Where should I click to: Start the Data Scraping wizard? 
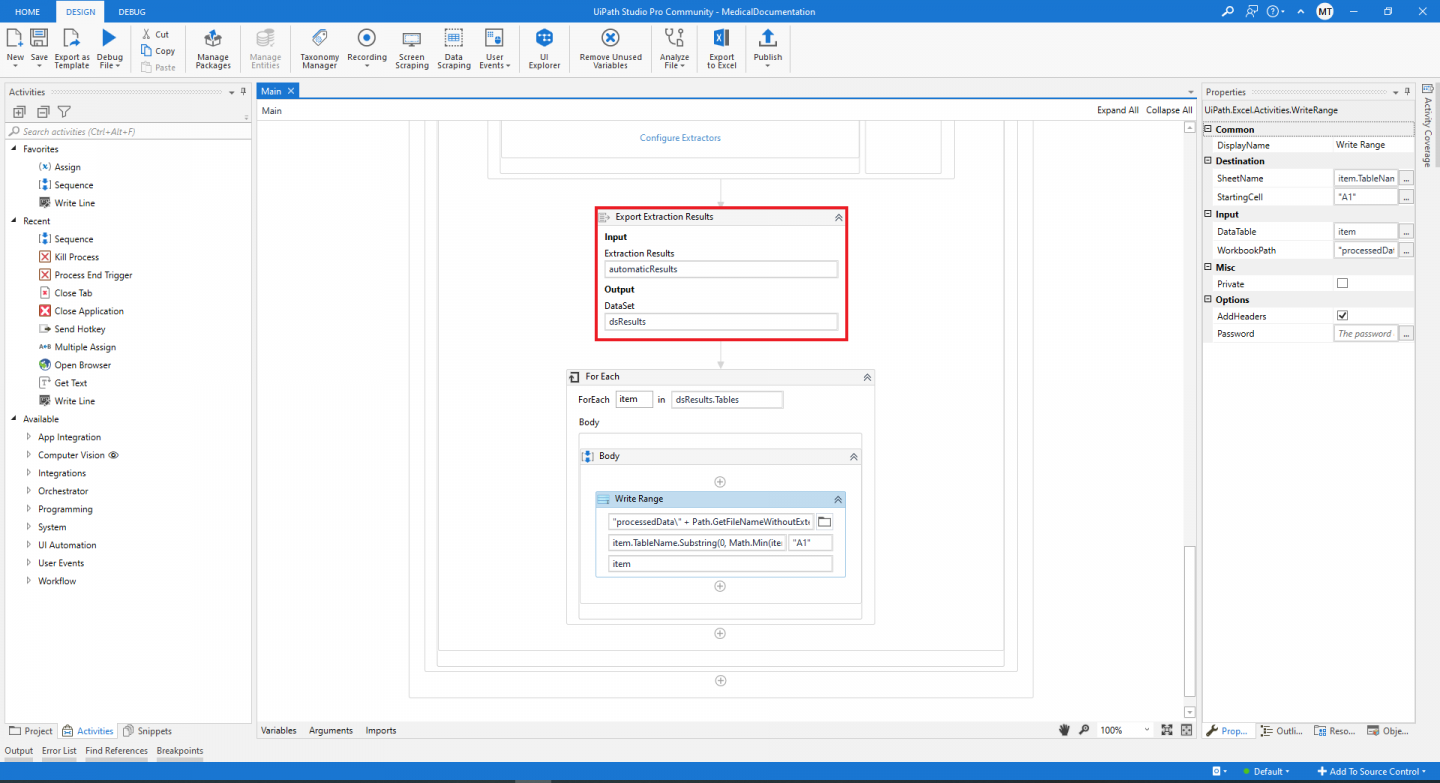pos(453,48)
